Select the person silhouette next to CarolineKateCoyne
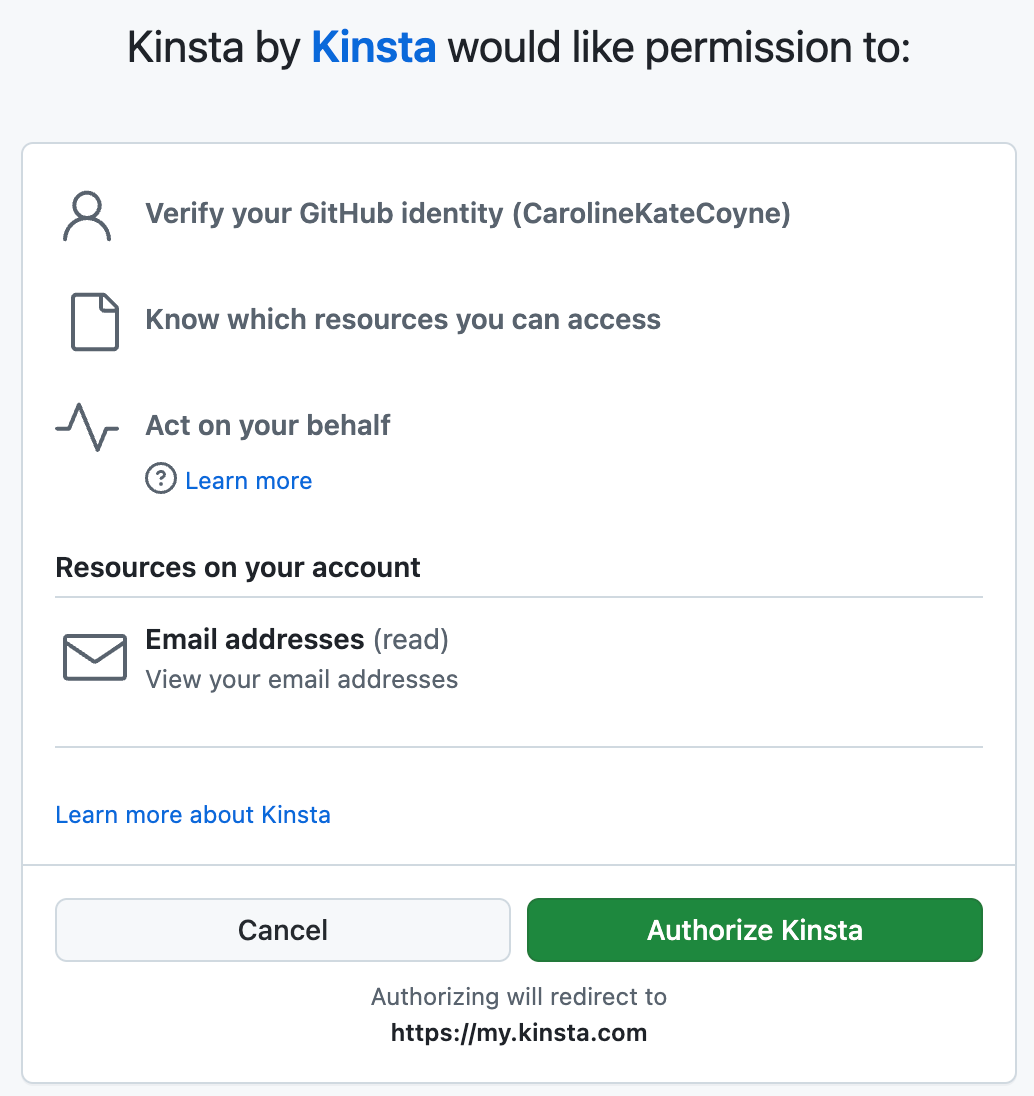Image resolution: width=1034 pixels, height=1096 pixels. coord(87,215)
